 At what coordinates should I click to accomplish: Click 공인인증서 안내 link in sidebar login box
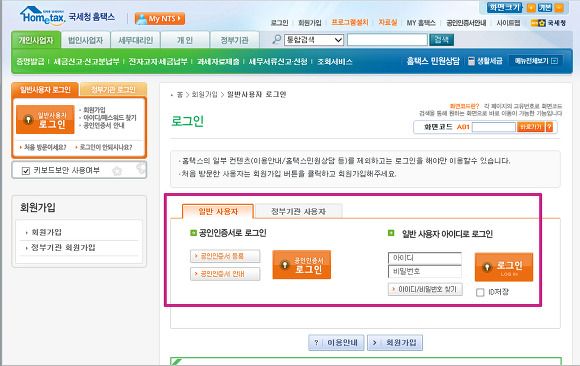104,125
